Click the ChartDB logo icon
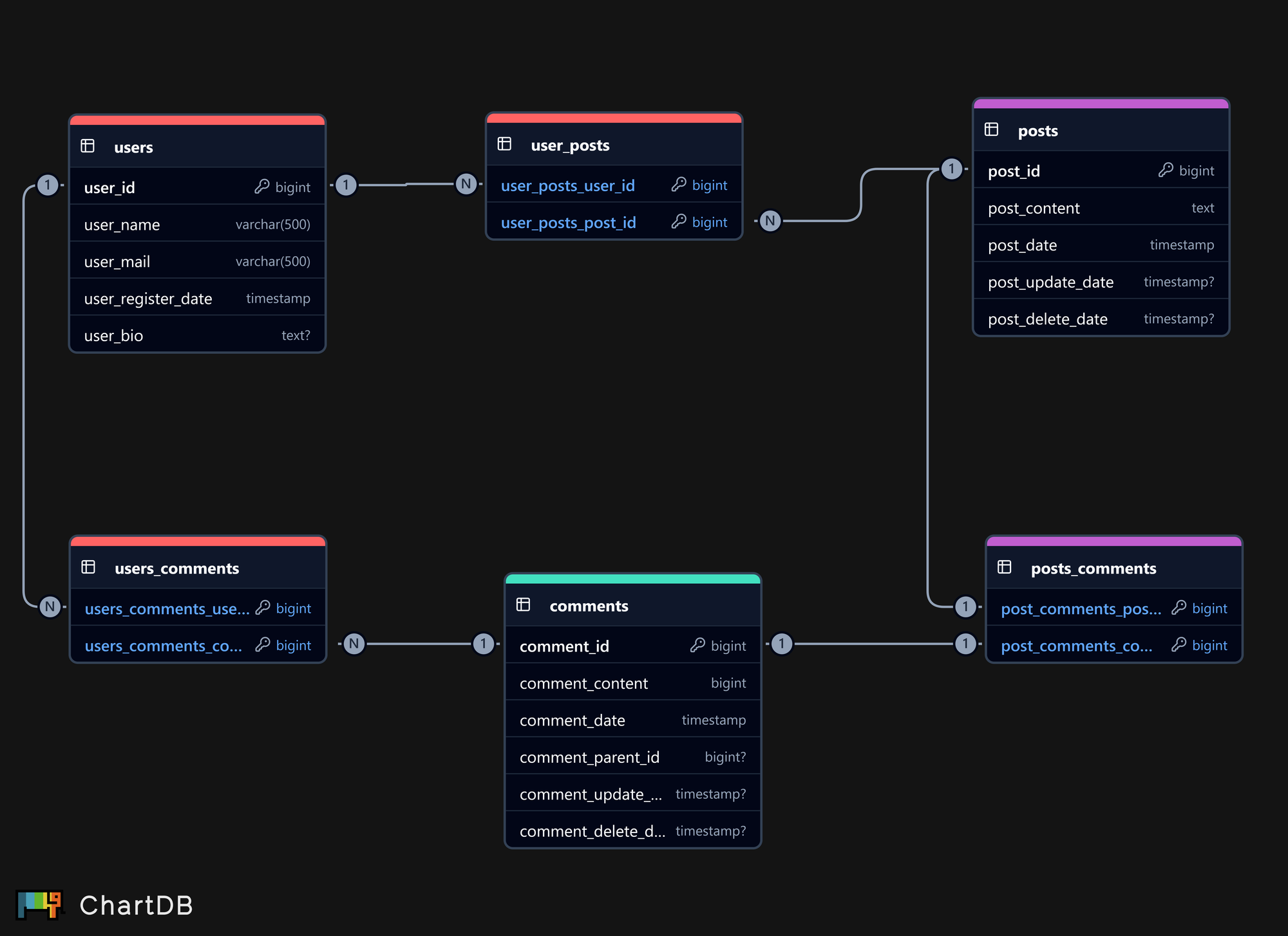 (39, 904)
